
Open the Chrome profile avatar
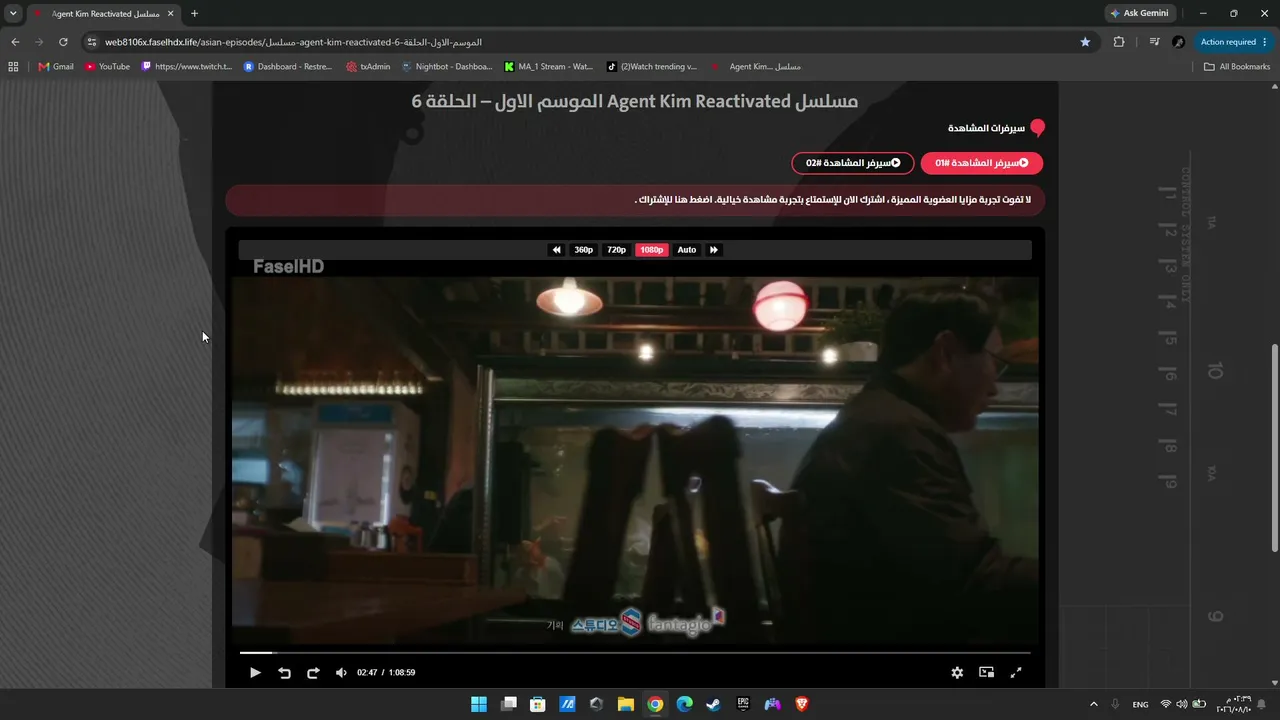click(x=1178, y=42)
